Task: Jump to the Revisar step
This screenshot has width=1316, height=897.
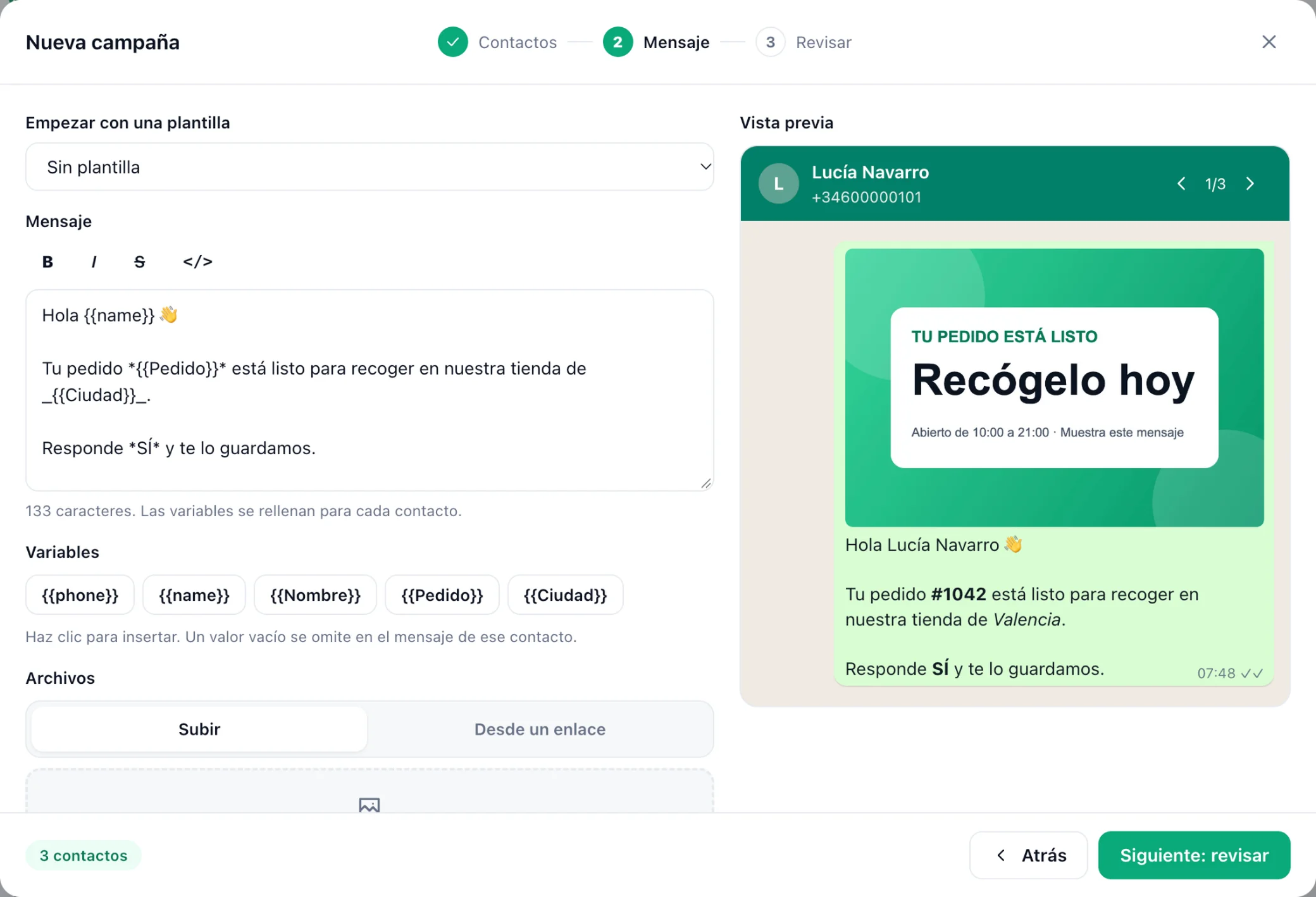Action: (x=804, y=42)
